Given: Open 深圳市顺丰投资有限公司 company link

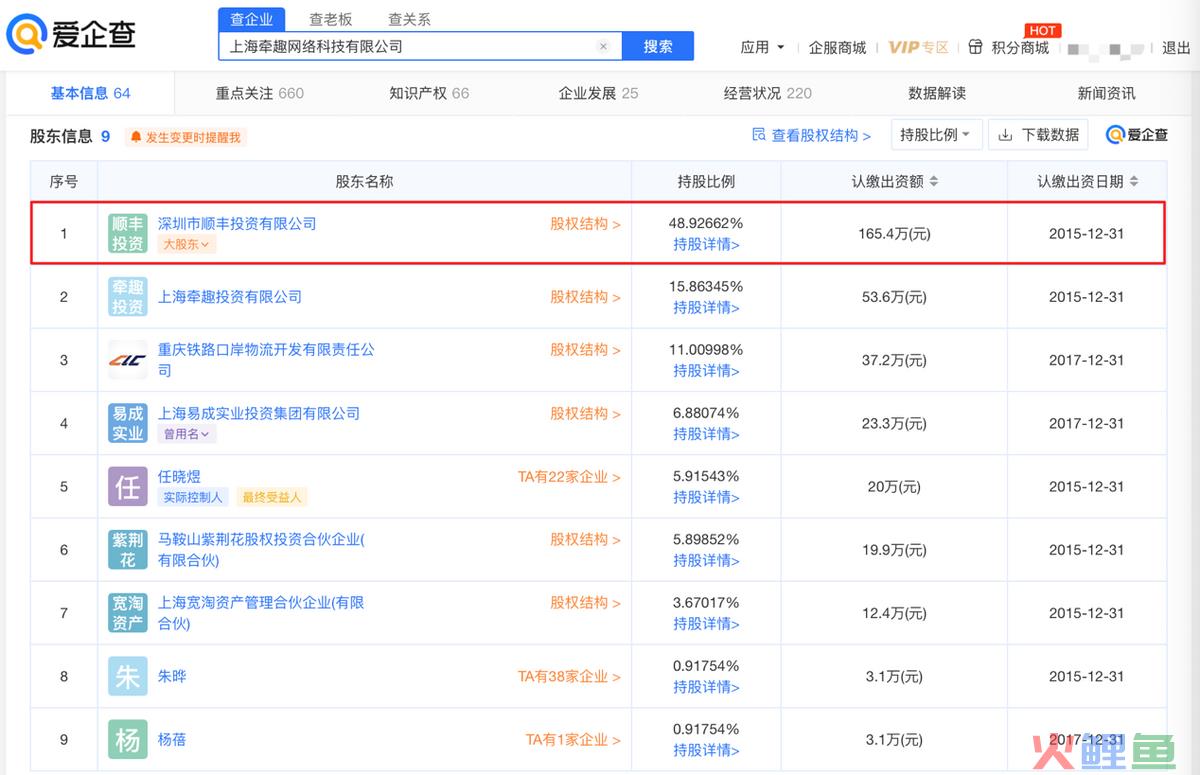Looking at the screenshot, I should (237, 224).
